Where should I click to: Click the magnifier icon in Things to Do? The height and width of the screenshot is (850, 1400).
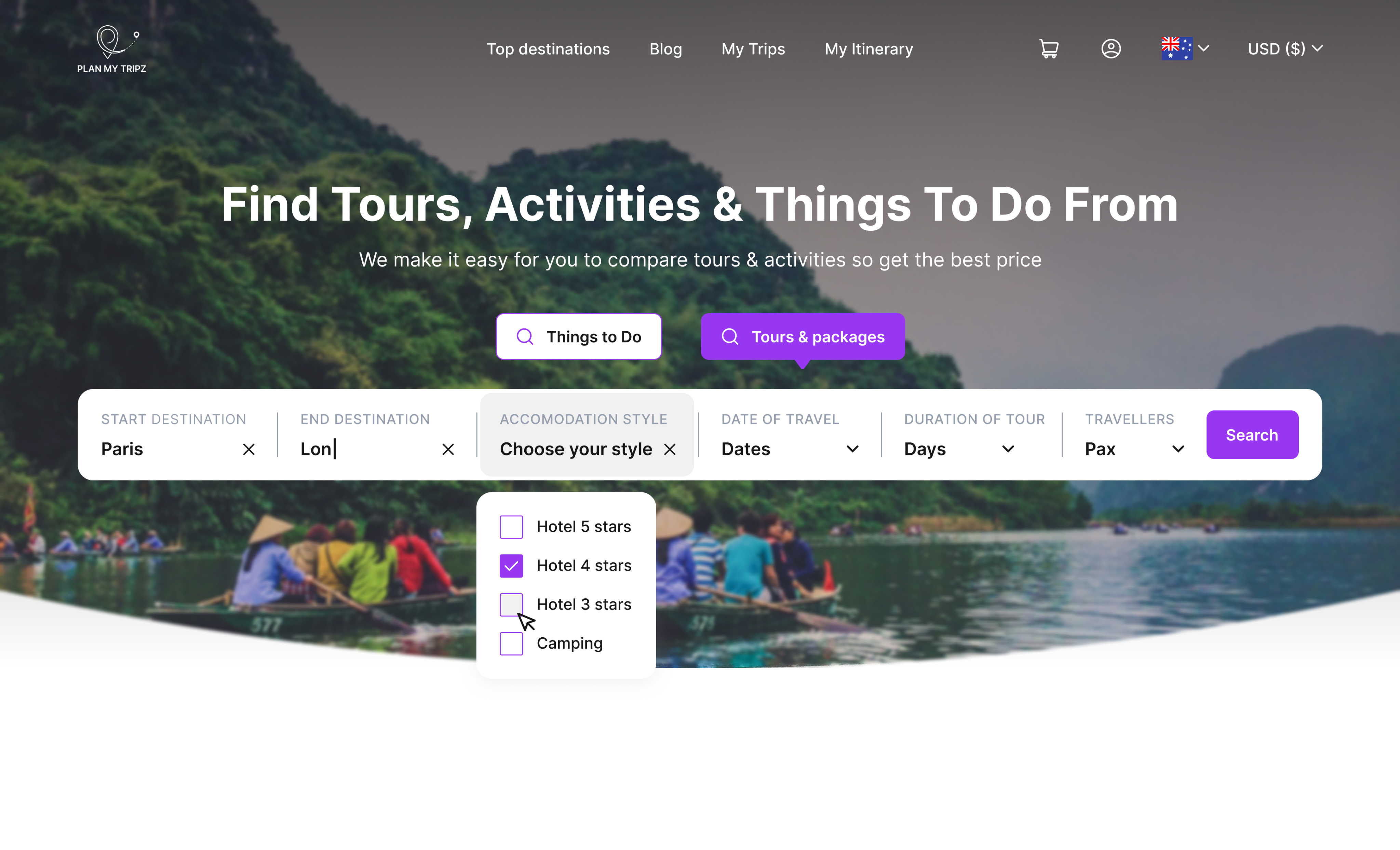(524, 336)
